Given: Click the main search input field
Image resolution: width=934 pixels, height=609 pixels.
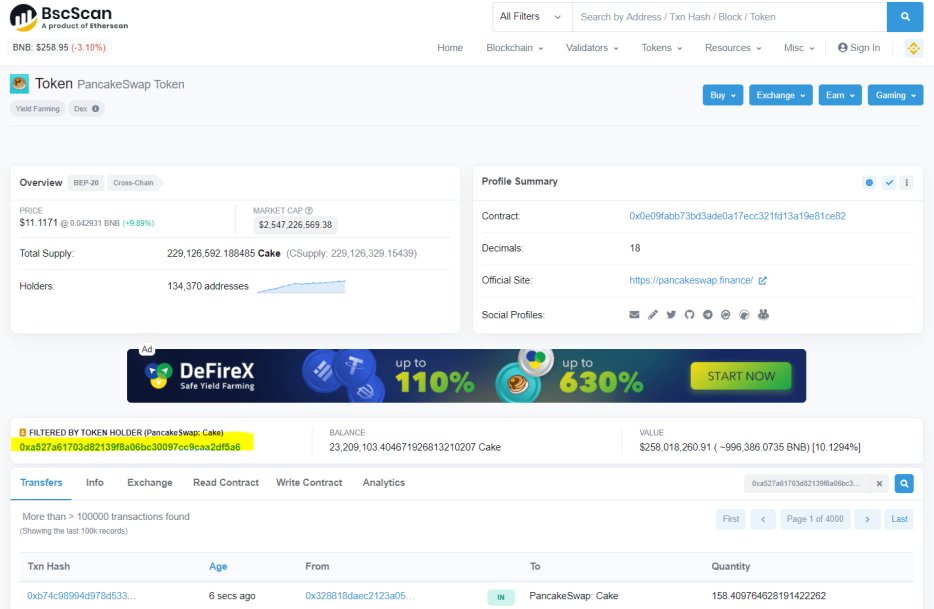Looking at the screenshot, I should [x=729, y=17].
